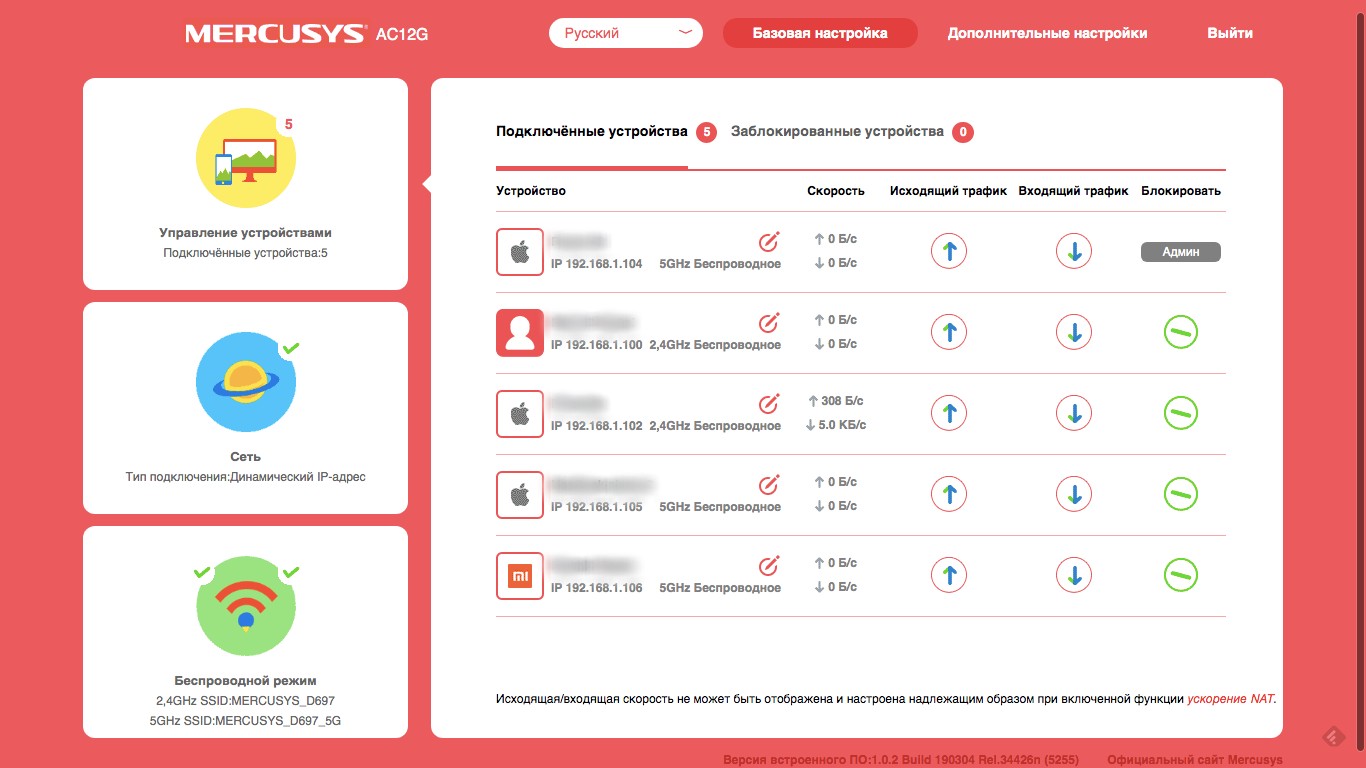Click the Базовая настройка button
Image resolution: width=1366 pixels, height=768 pixels.
coord(820,33)
